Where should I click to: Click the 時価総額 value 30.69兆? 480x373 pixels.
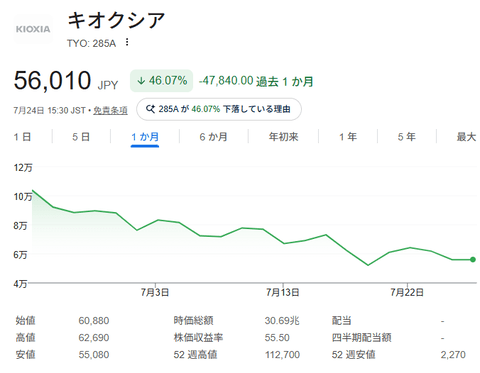(x=282, y=321)
